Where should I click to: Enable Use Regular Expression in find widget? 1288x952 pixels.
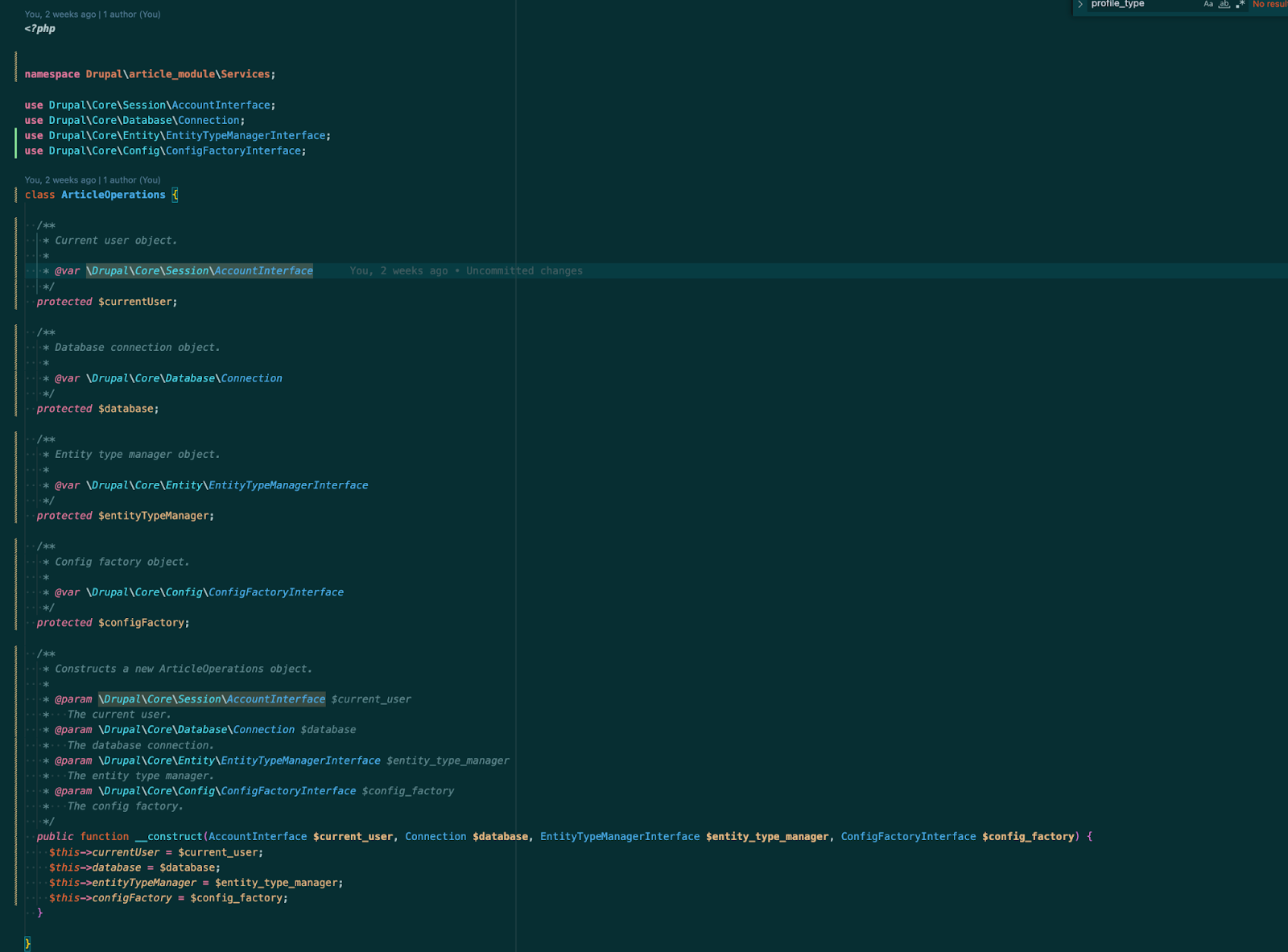point(1241,5)
